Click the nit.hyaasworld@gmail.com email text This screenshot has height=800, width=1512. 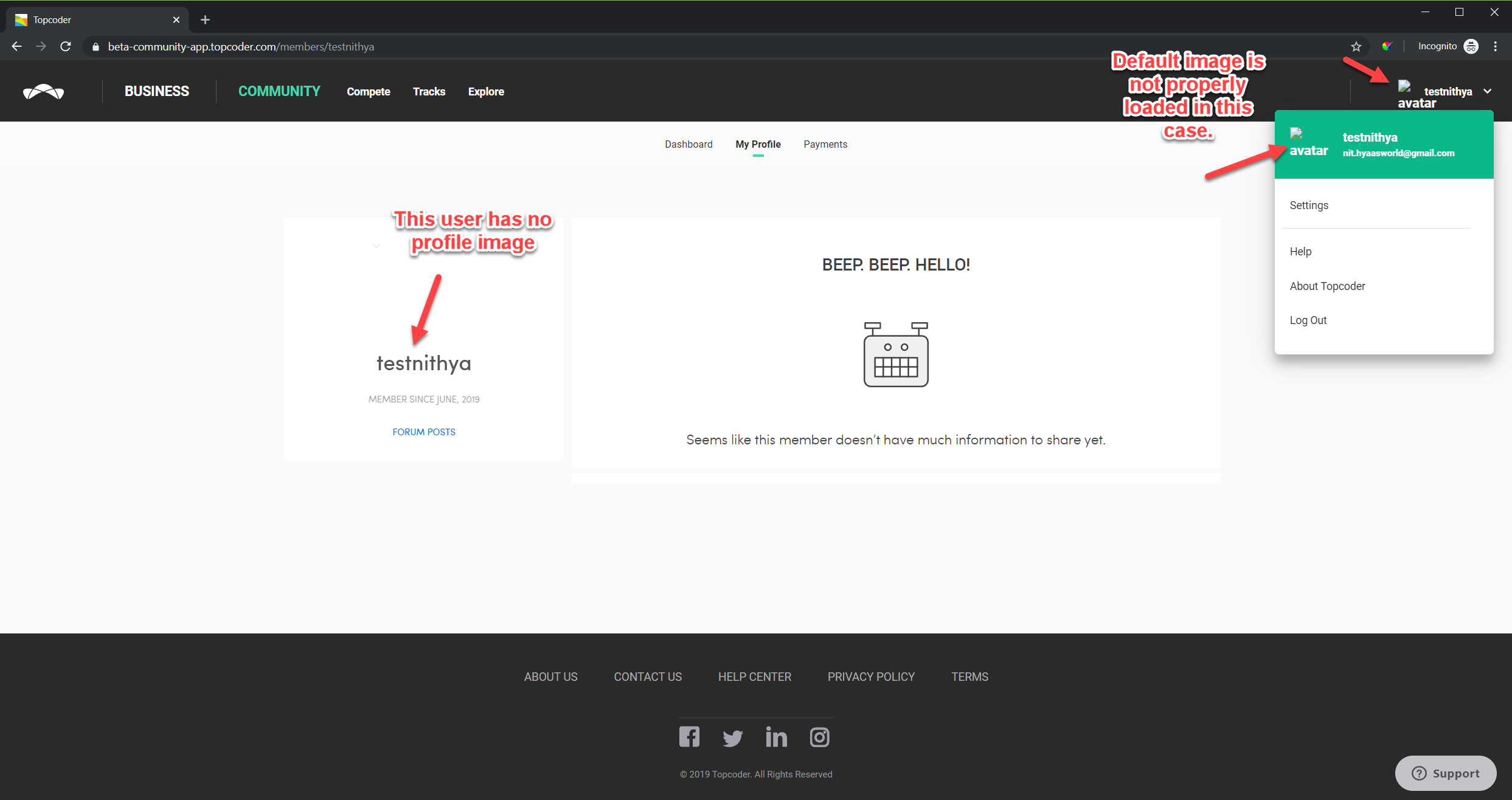[x=1398, y=153]
